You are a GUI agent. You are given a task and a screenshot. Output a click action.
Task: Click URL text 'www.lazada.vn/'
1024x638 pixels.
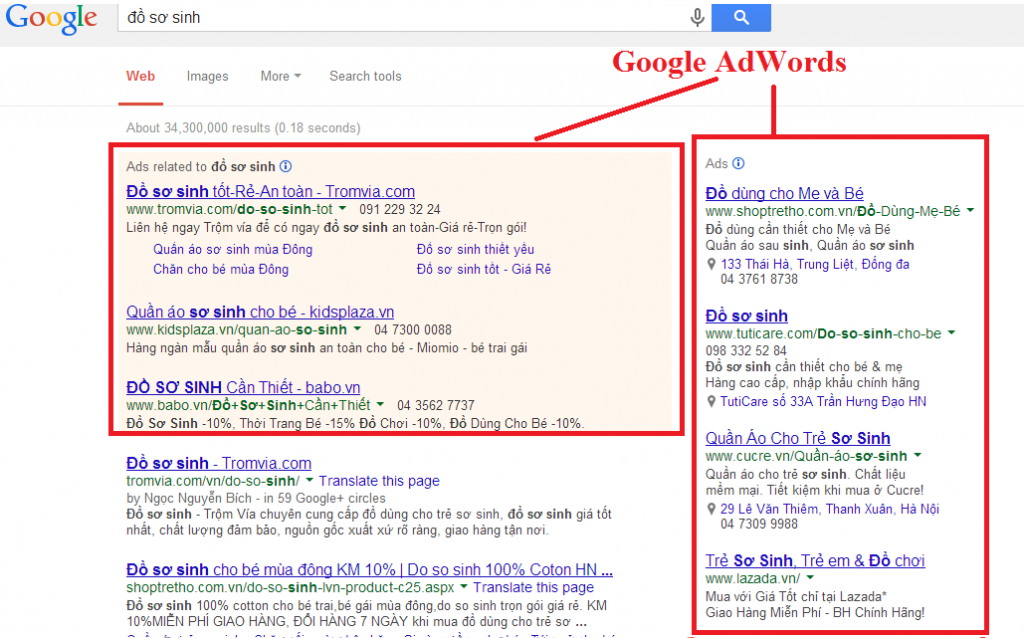click(x=752, y=579)
